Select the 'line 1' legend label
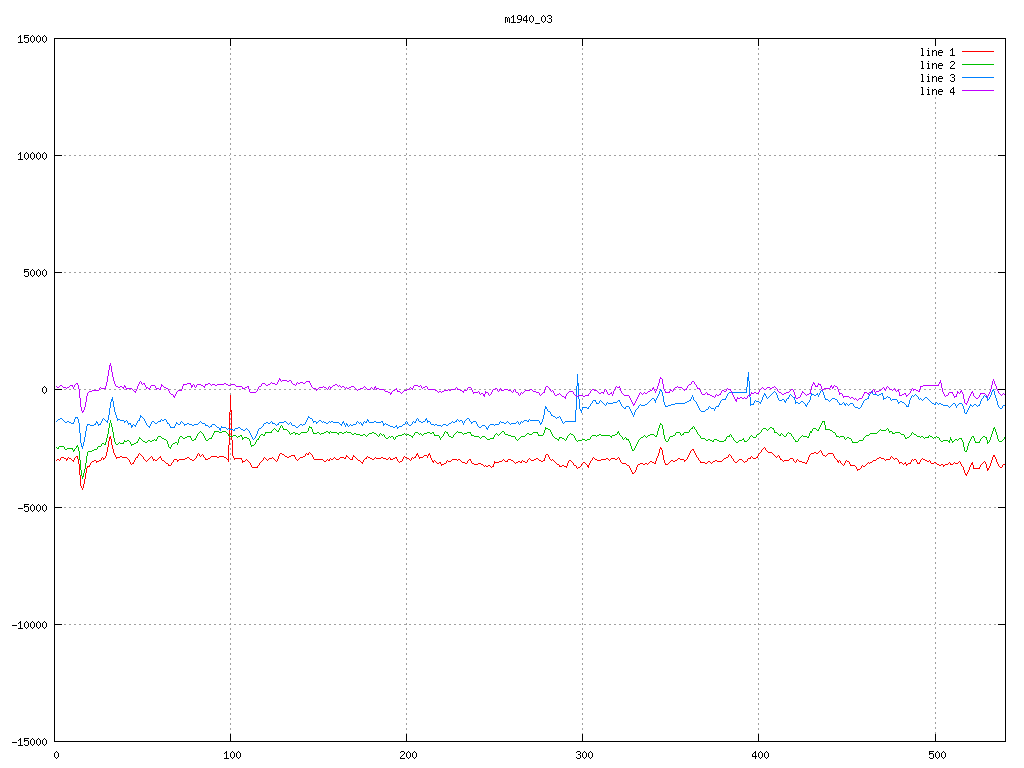The image size is (1024, 768). (x=937, y=52)
